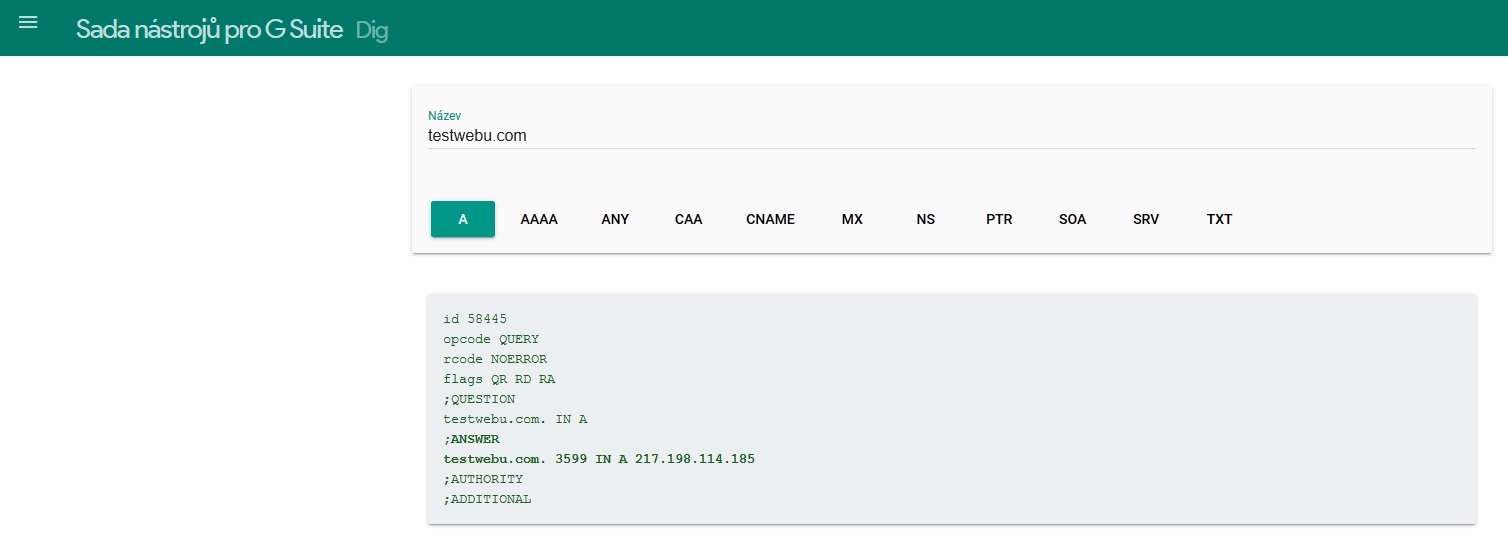
Task: Click the Dig label in the header
Action: [x=372, y=30]
